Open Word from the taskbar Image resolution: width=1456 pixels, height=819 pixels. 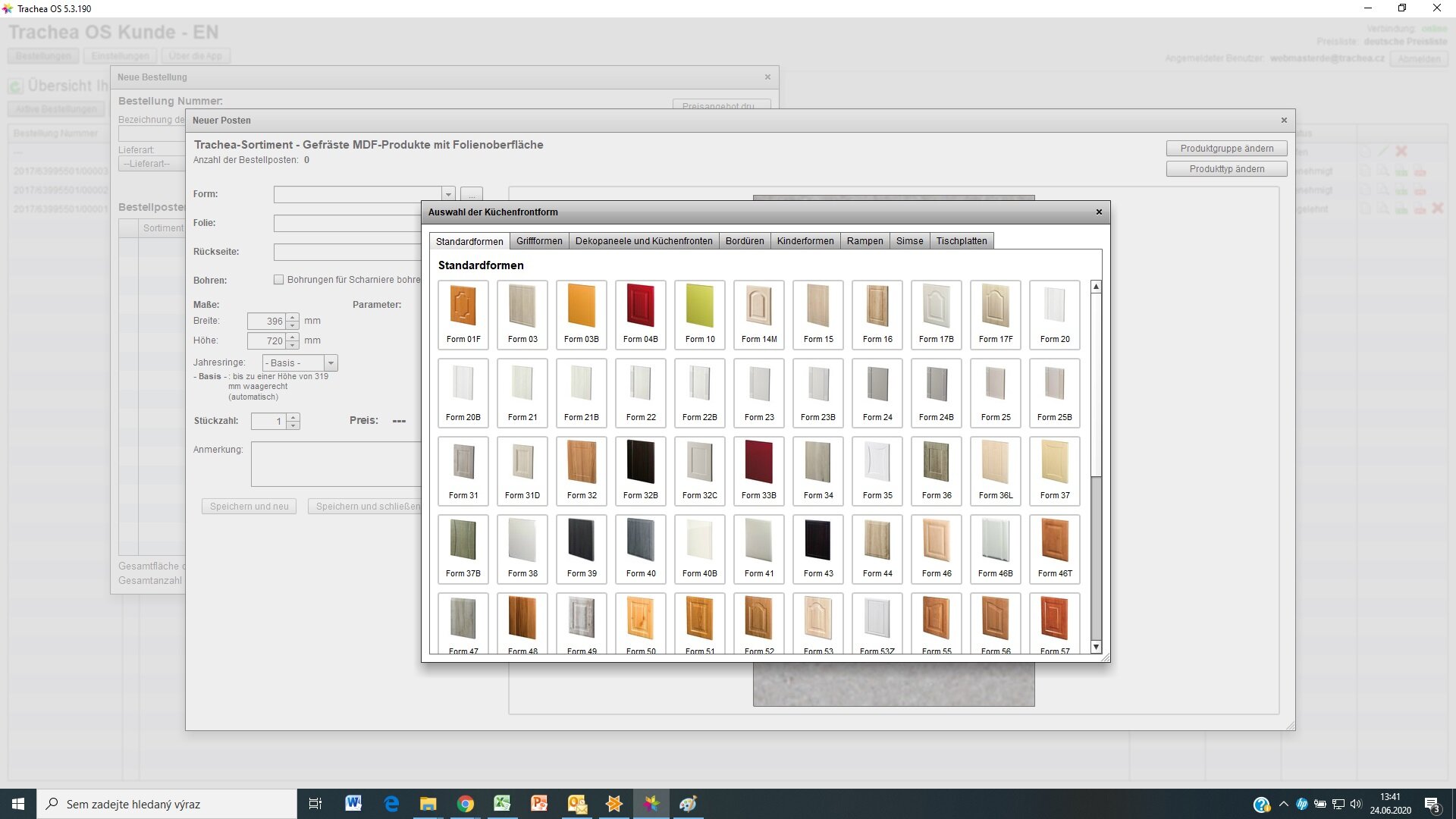(353, 804)
